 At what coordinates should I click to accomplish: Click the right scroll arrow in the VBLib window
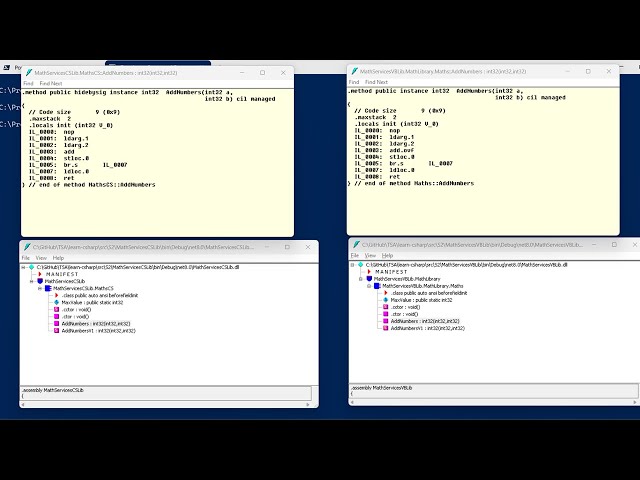pyautogui.click(x=635, y=402)
